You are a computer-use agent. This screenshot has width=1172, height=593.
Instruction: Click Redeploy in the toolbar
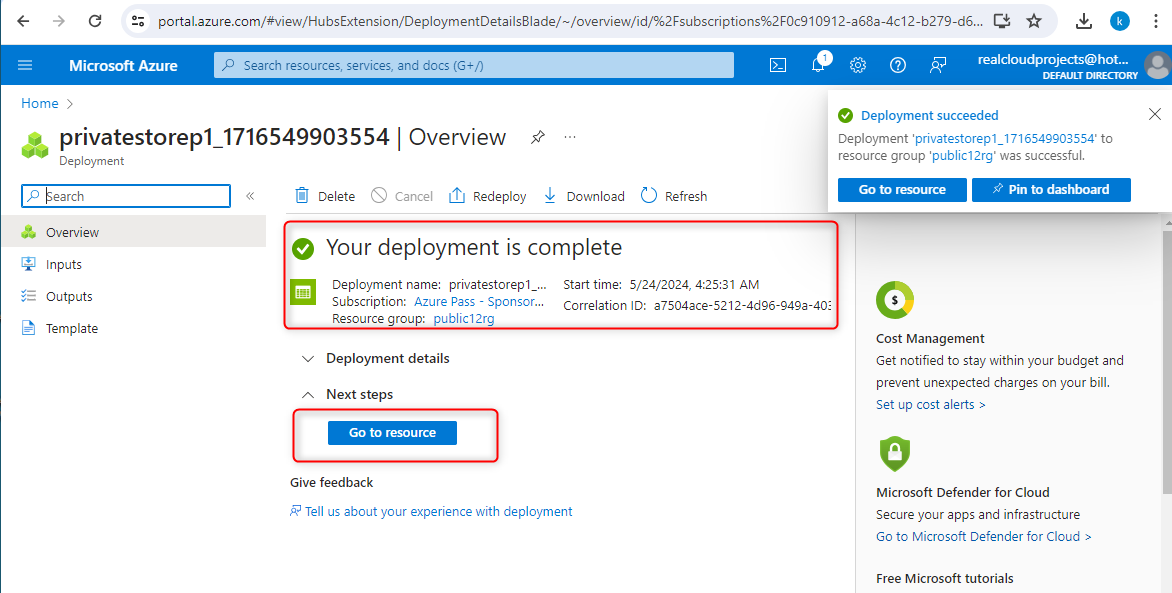487,196
